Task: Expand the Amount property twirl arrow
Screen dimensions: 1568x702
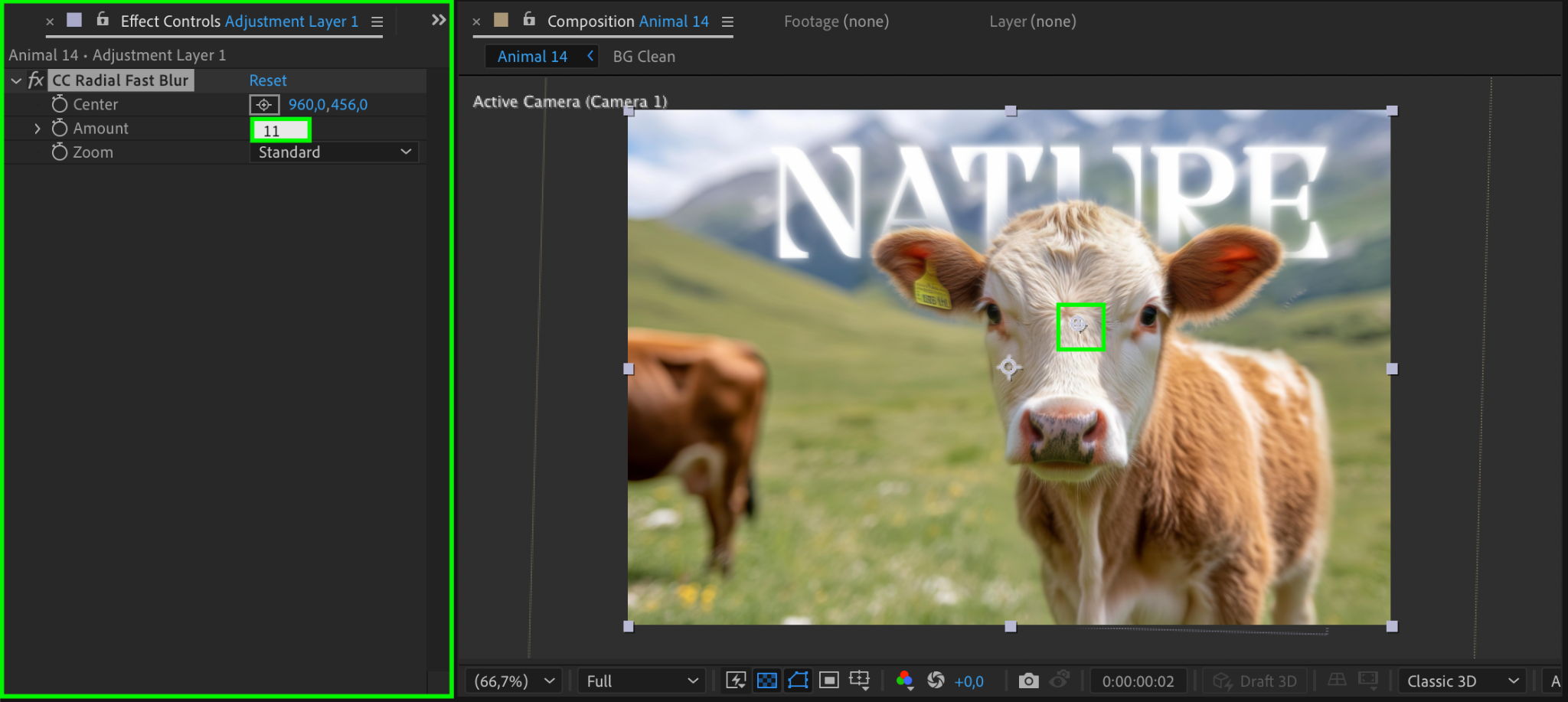Action: point(37,129)
